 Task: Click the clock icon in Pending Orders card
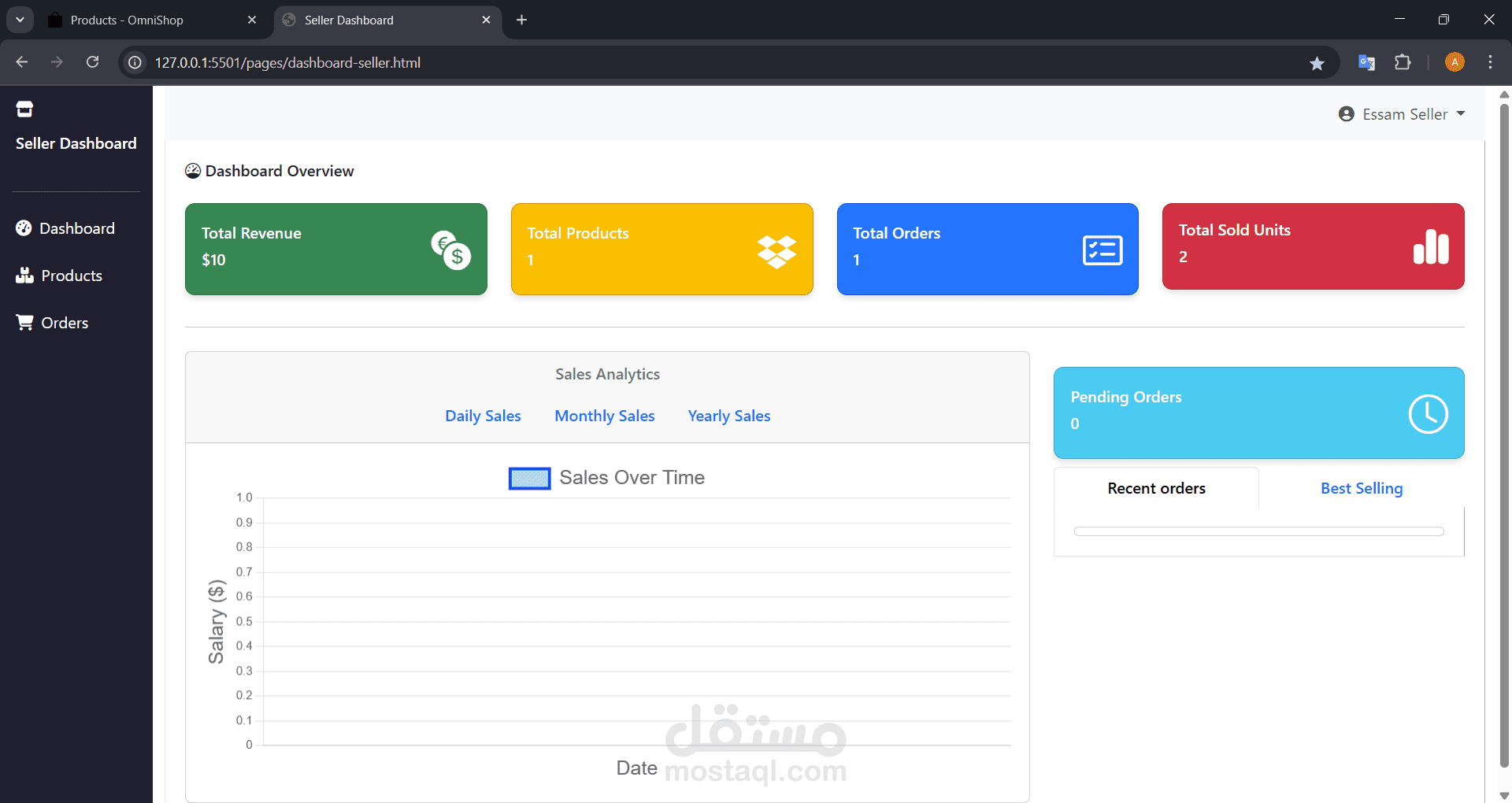coord(1428,414)
